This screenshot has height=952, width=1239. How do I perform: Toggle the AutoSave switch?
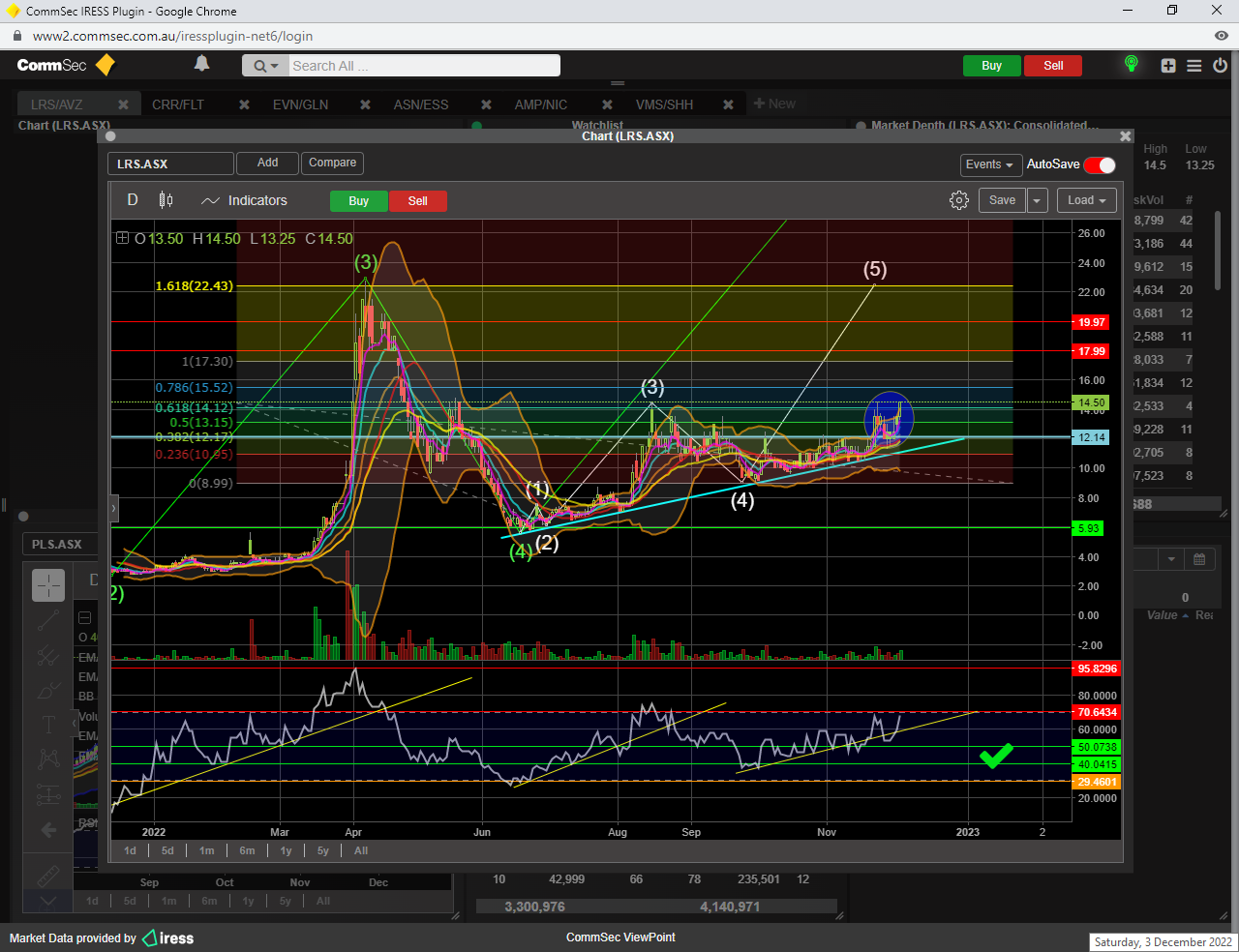(1099, 164)
